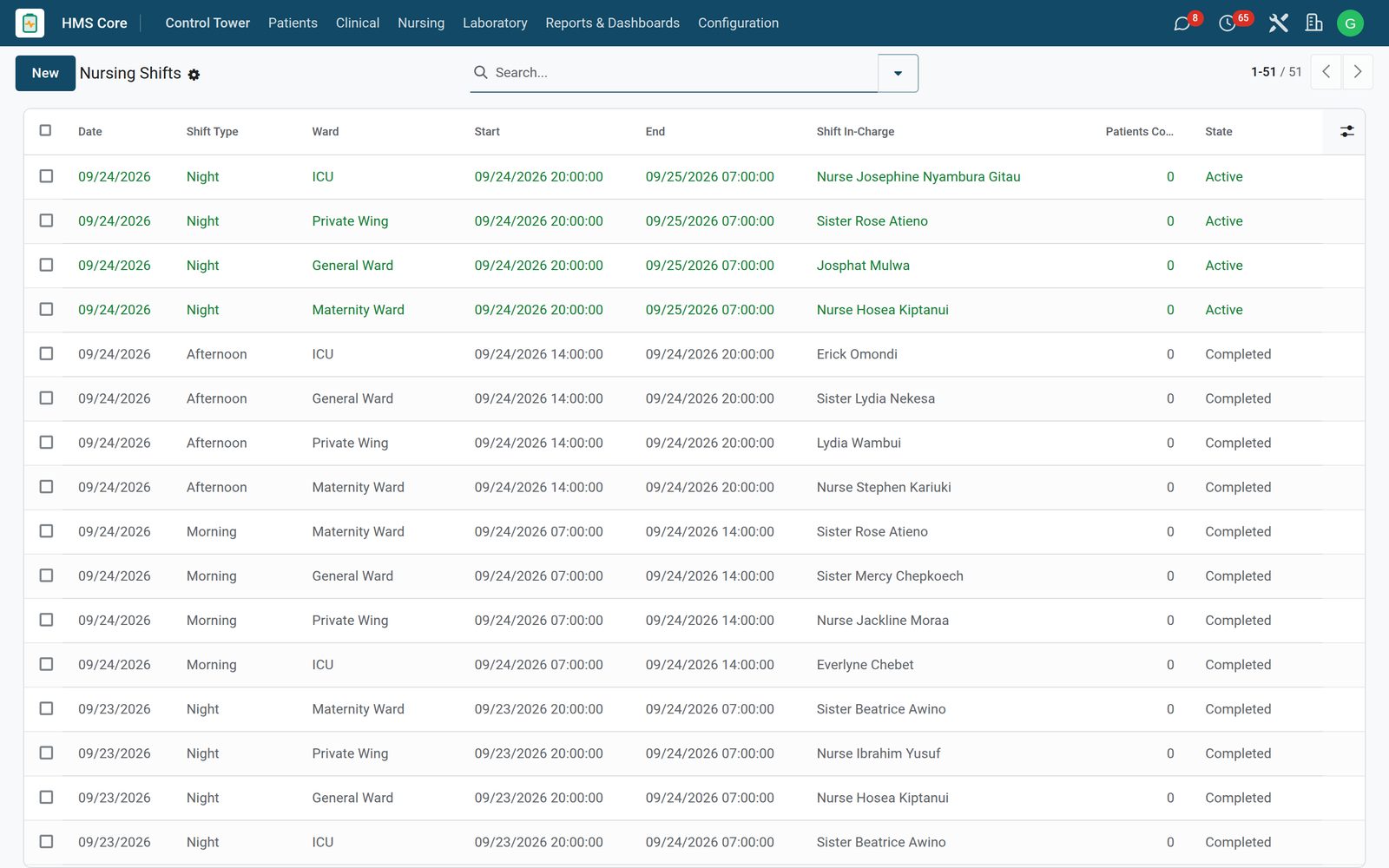The image size is (1389, 868).
Task: Open the Patients menu
Action: (293, 23)
